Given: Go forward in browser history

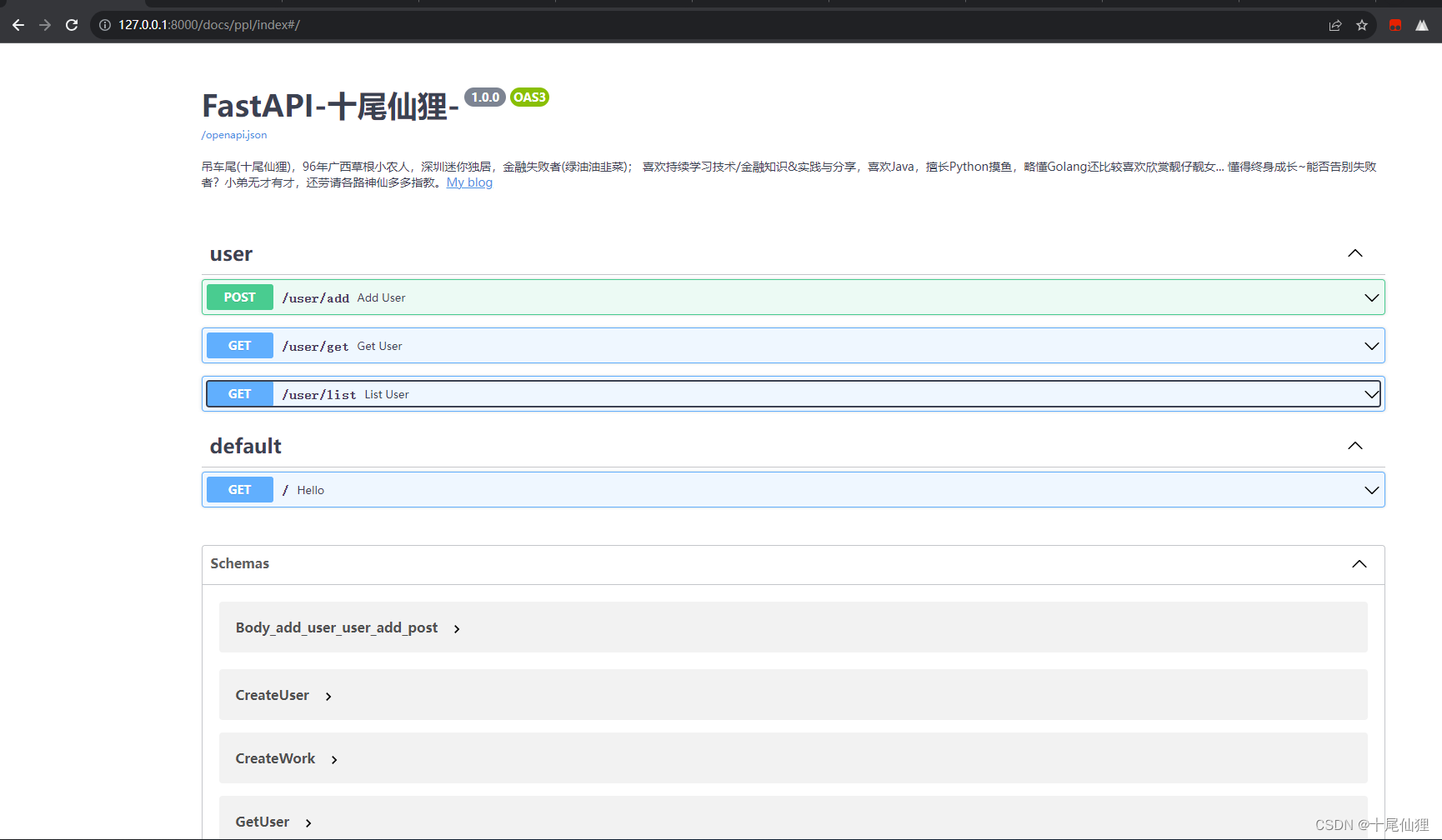Looking at the screenshot, I should pos(45,25).
